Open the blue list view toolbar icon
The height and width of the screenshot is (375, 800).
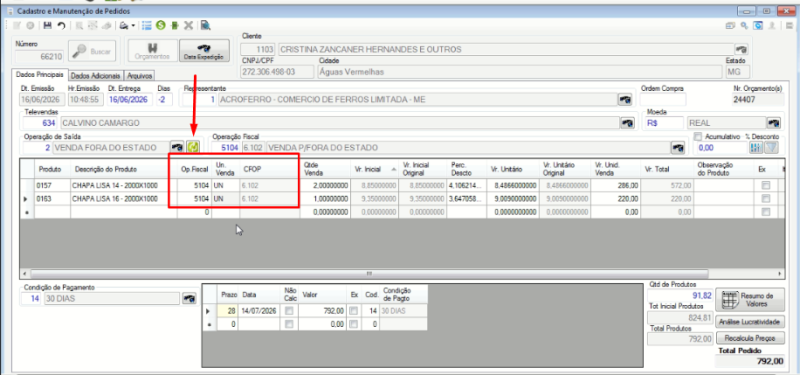(147, 25)
